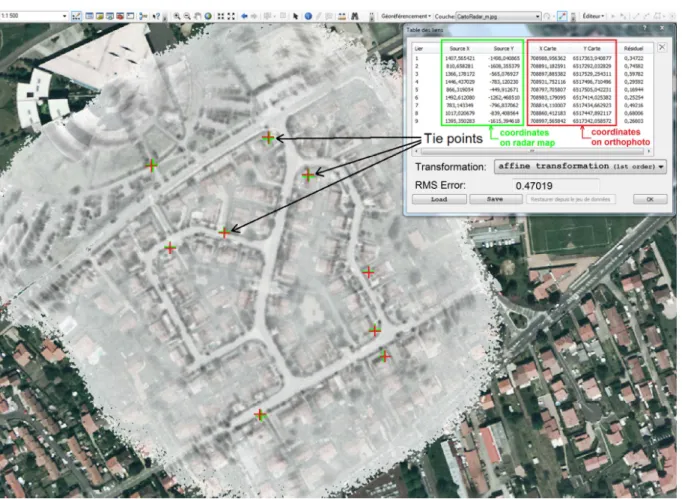Image resolution: width=682 pixels, height=499 pixels.
Task: Expand the Couche layer list CartoRadar_m.jpg
Action: (537, 16)
